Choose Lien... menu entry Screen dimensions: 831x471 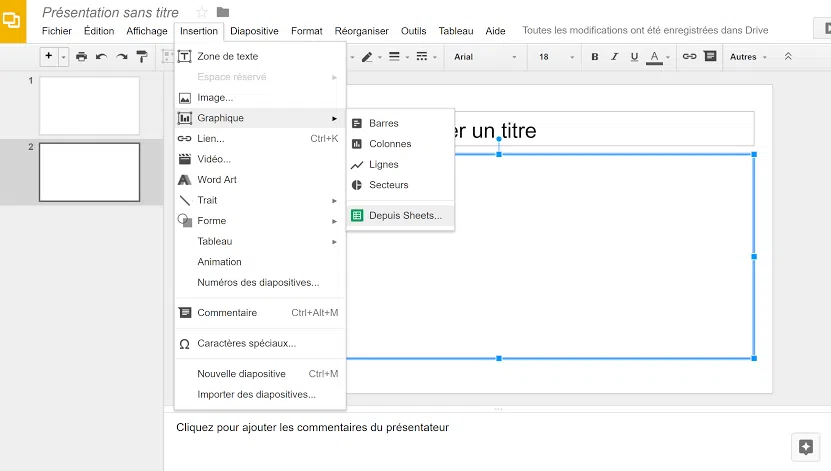(260, 139)
